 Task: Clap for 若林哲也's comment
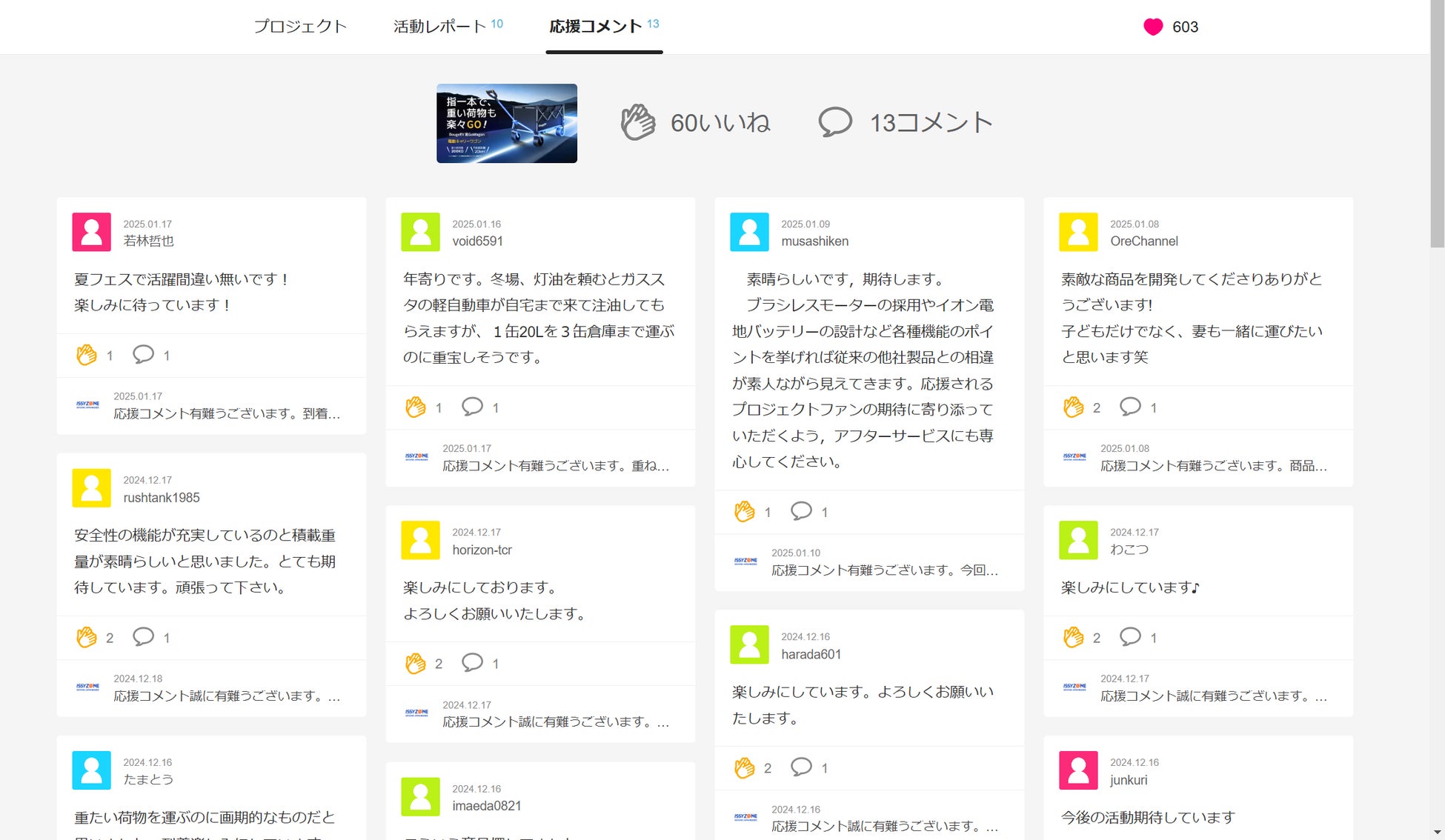point(87,355)
